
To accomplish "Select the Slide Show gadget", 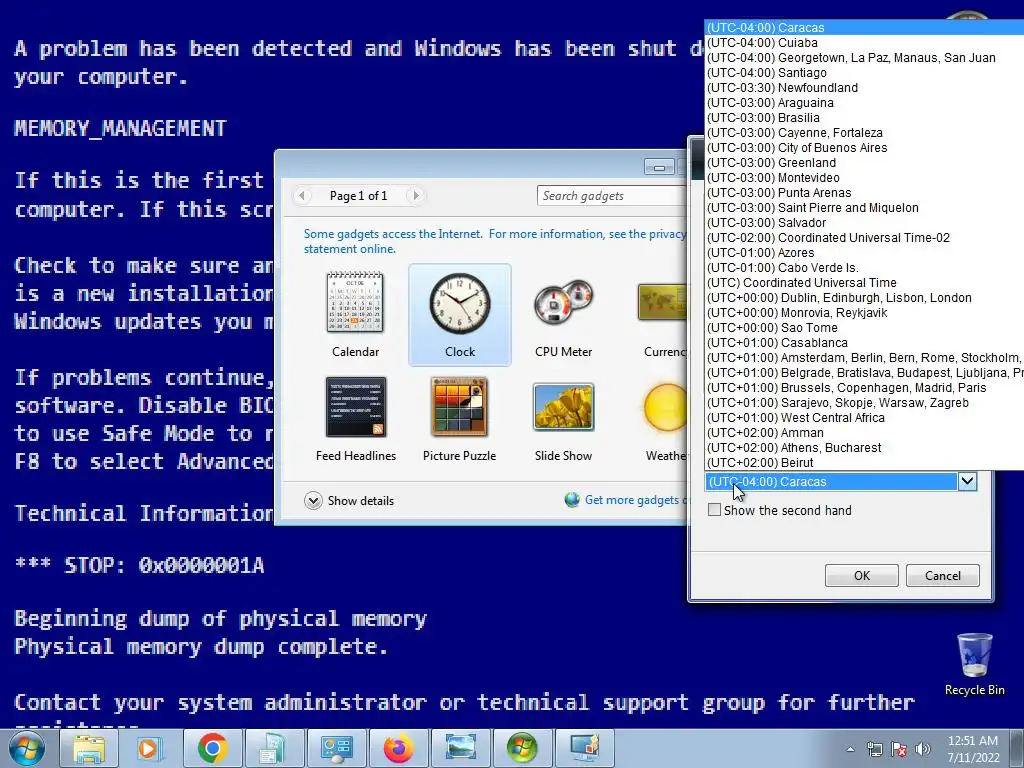I will click(x=564, y=419).
